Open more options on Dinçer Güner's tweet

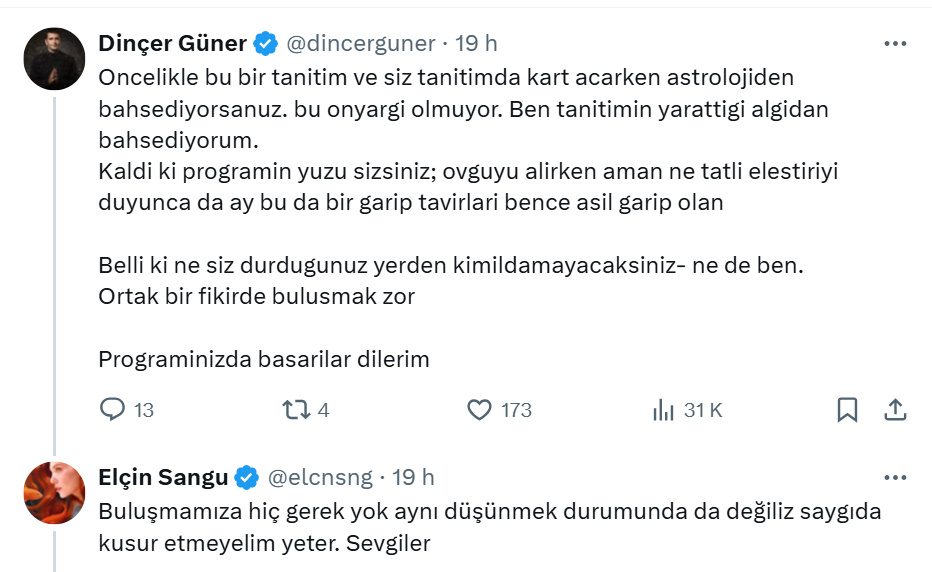point(895,44)
